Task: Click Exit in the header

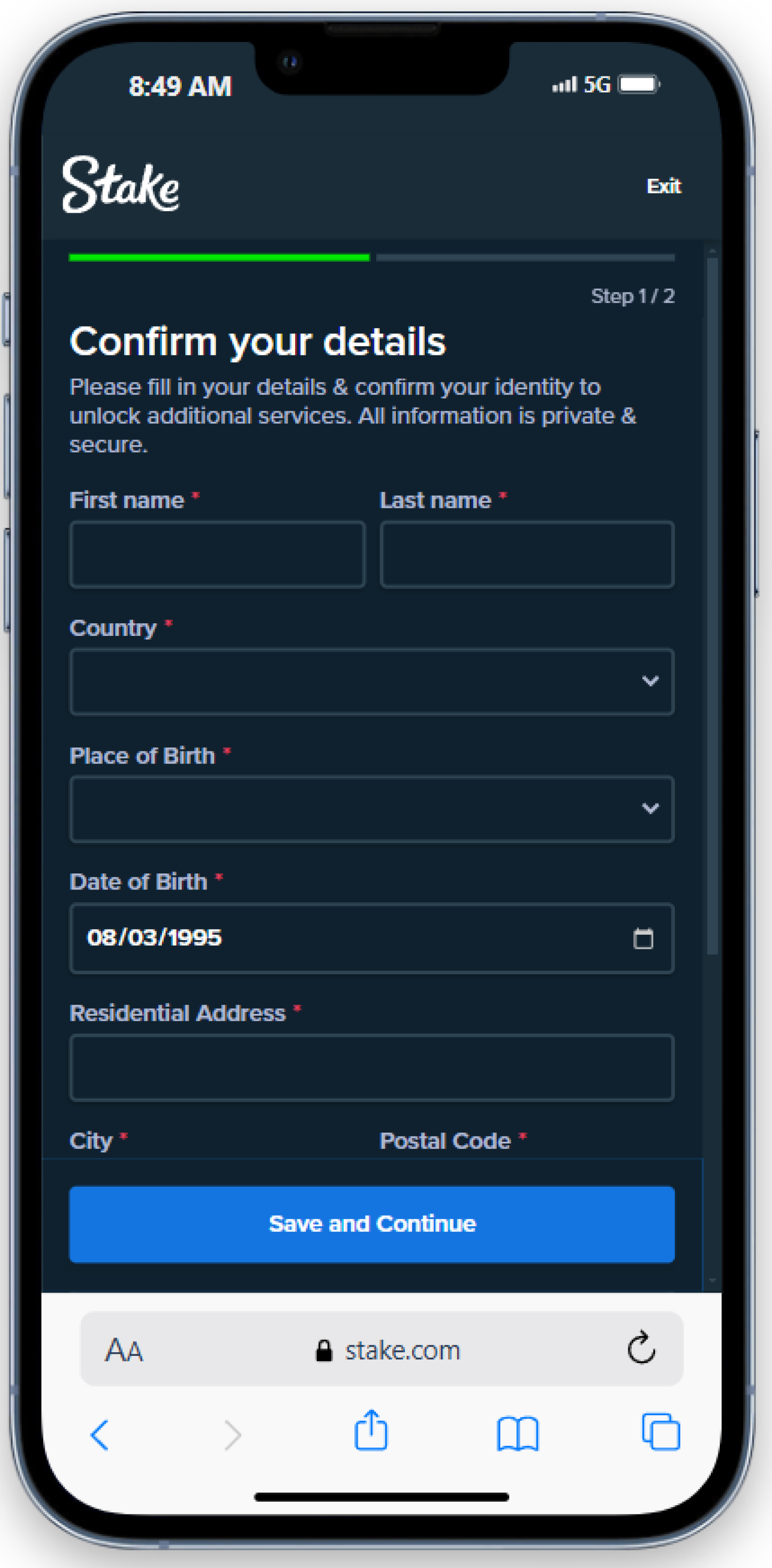Action: tap(664, 186)
